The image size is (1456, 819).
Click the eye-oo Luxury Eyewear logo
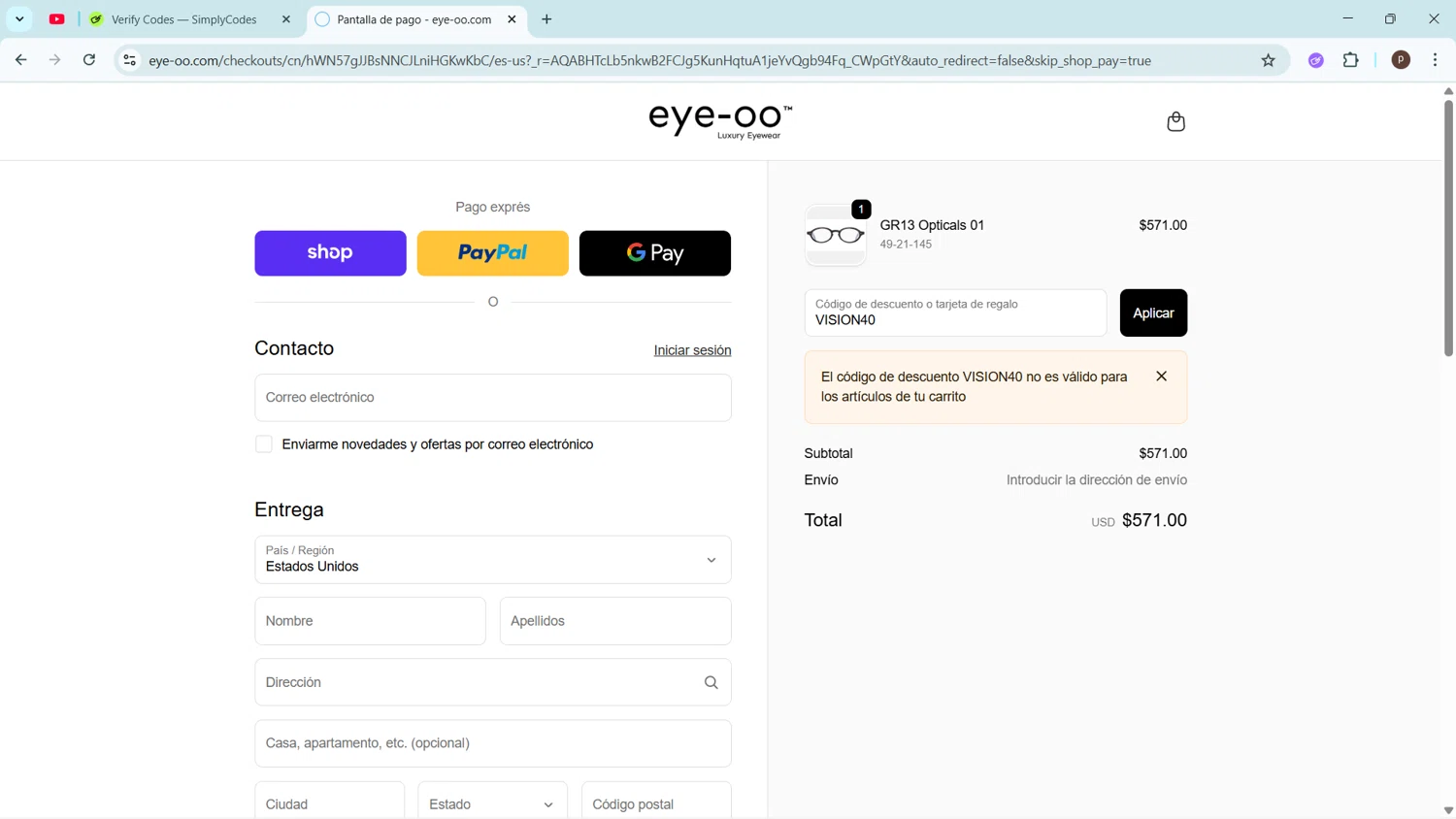coord(720,121)
